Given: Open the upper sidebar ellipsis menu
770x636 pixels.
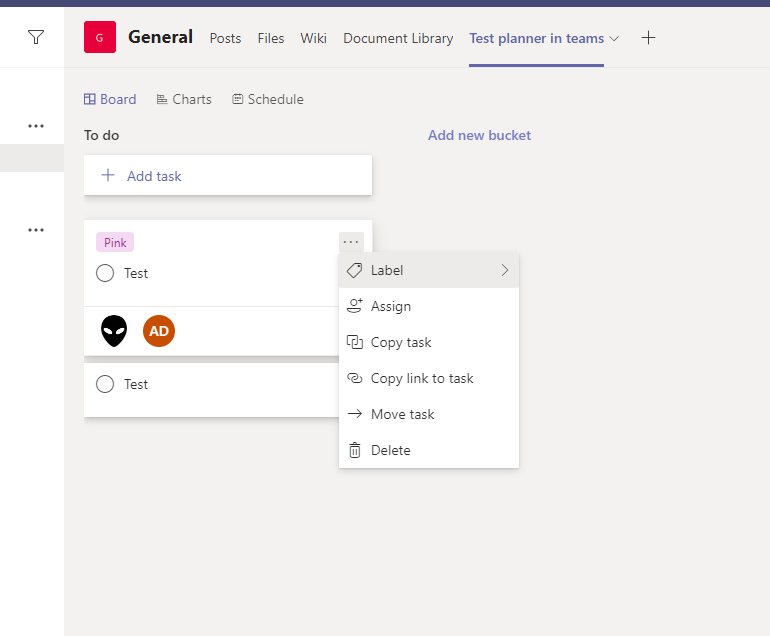Looking at the screenshot, I should 36,126.
